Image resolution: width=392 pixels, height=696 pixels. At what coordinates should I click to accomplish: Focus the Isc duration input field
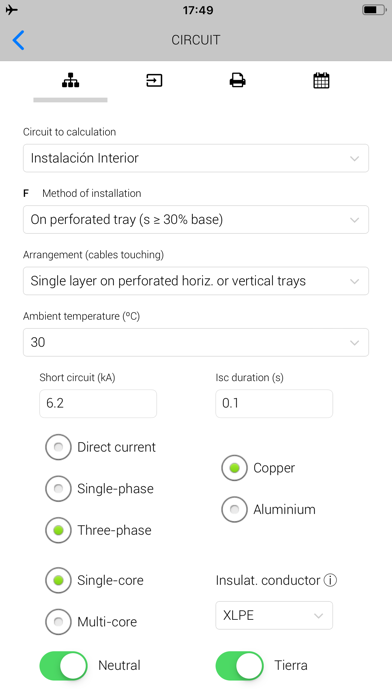pos(274,403)
